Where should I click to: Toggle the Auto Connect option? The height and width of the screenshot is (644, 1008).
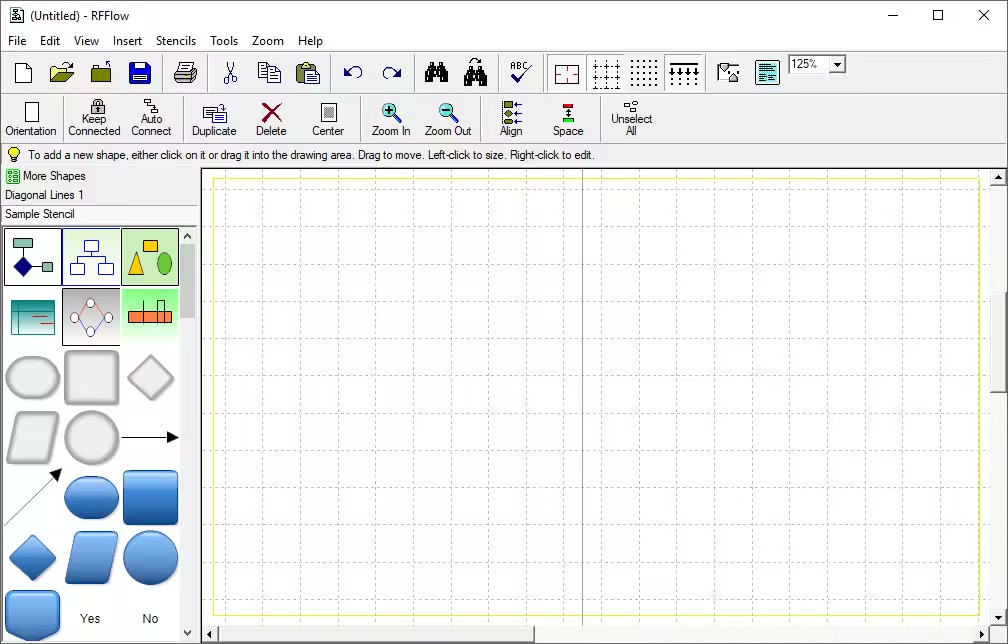tap(151, 119)
